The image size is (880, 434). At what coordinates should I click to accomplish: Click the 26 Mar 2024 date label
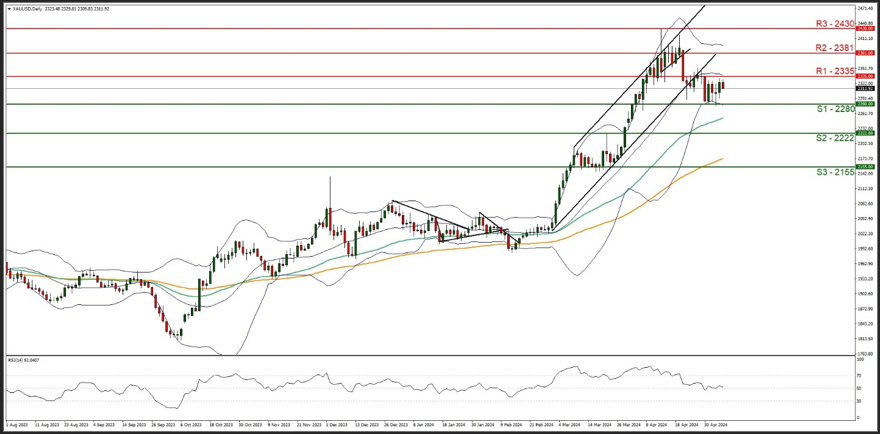[x=629, y=425]
